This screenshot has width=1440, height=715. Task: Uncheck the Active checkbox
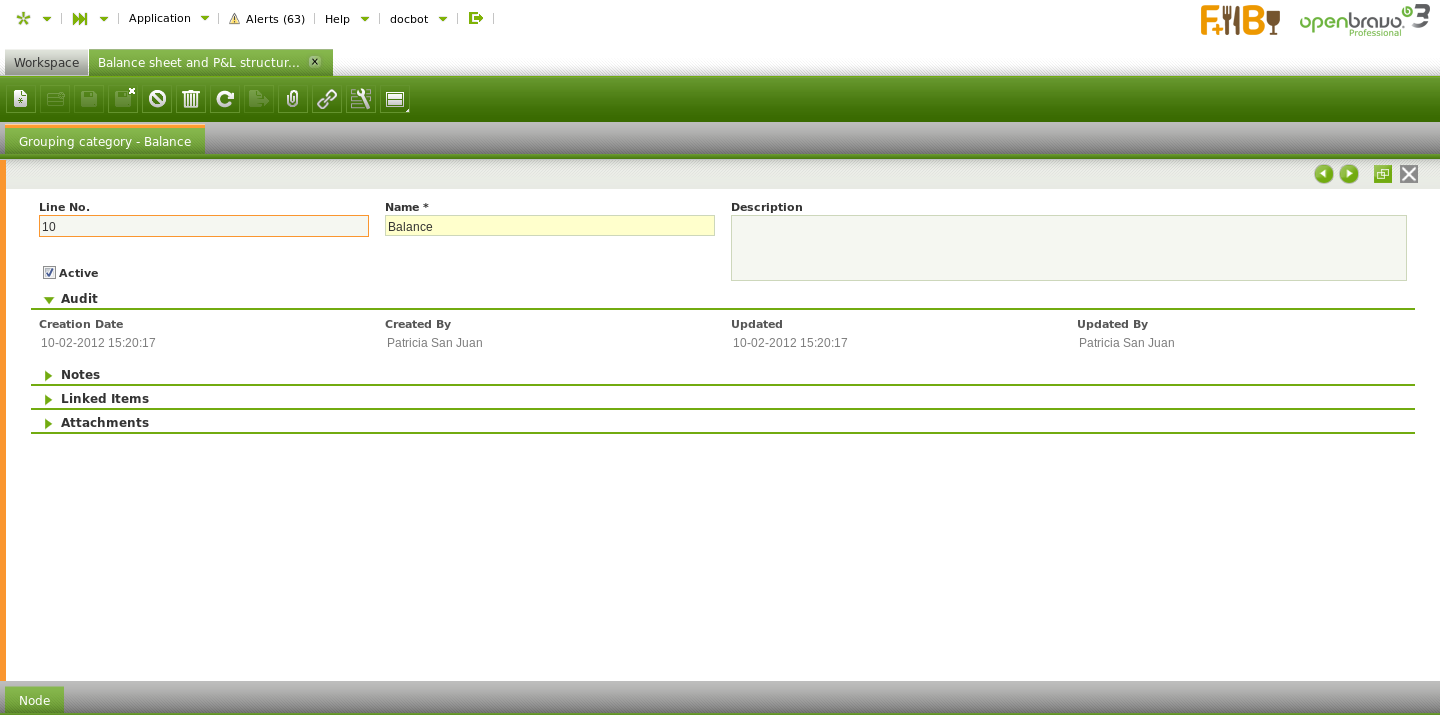tap(49, 273)
